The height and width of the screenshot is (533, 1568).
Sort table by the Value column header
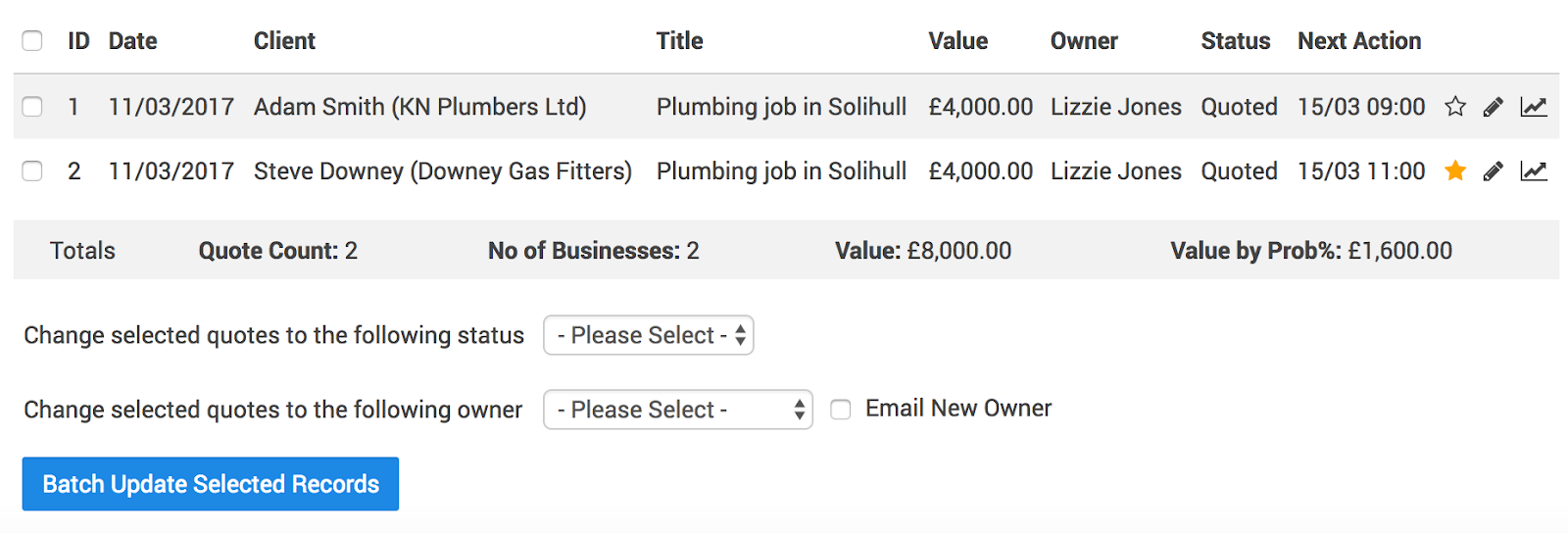[x=957, y=41]
